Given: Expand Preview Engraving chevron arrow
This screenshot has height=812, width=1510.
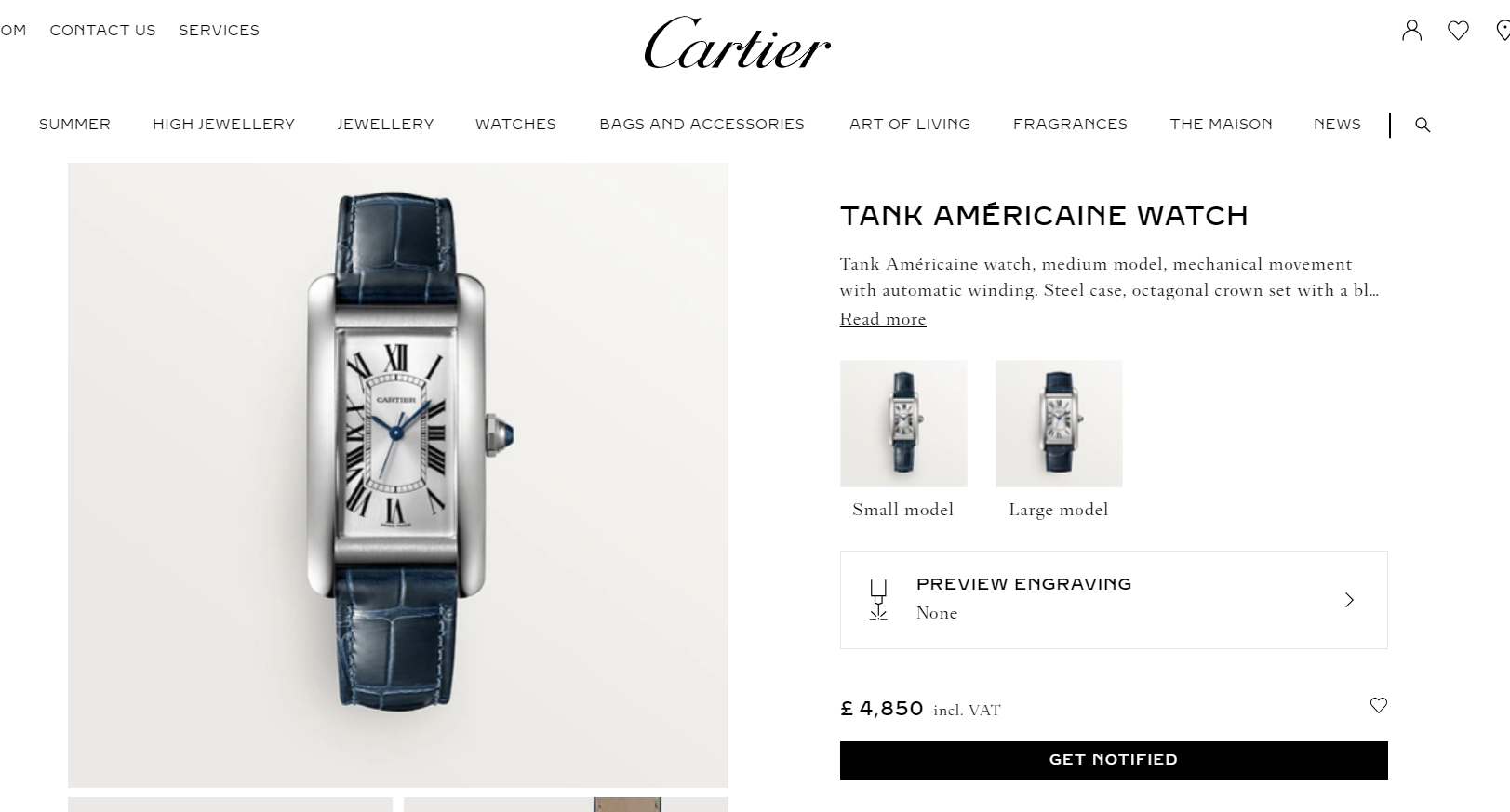Looking at the screenshot, I should (1349, 600).
